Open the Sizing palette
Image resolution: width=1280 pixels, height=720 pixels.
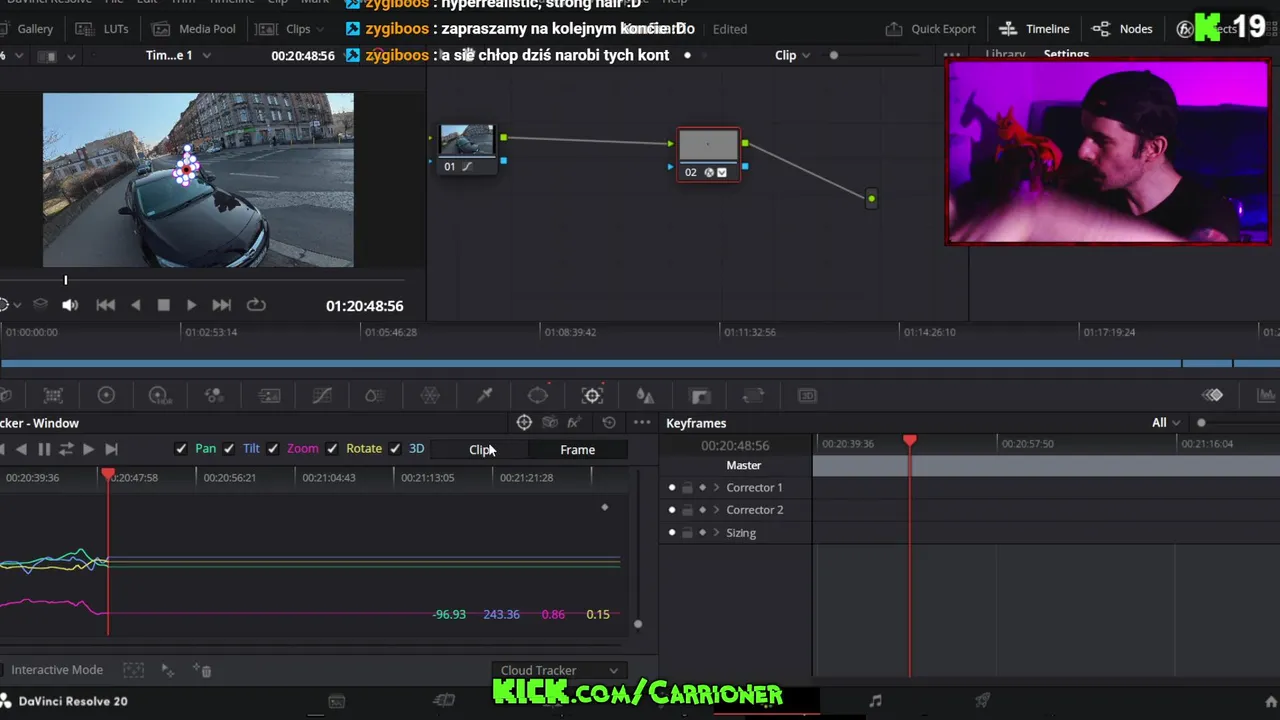tap(753, 396)
